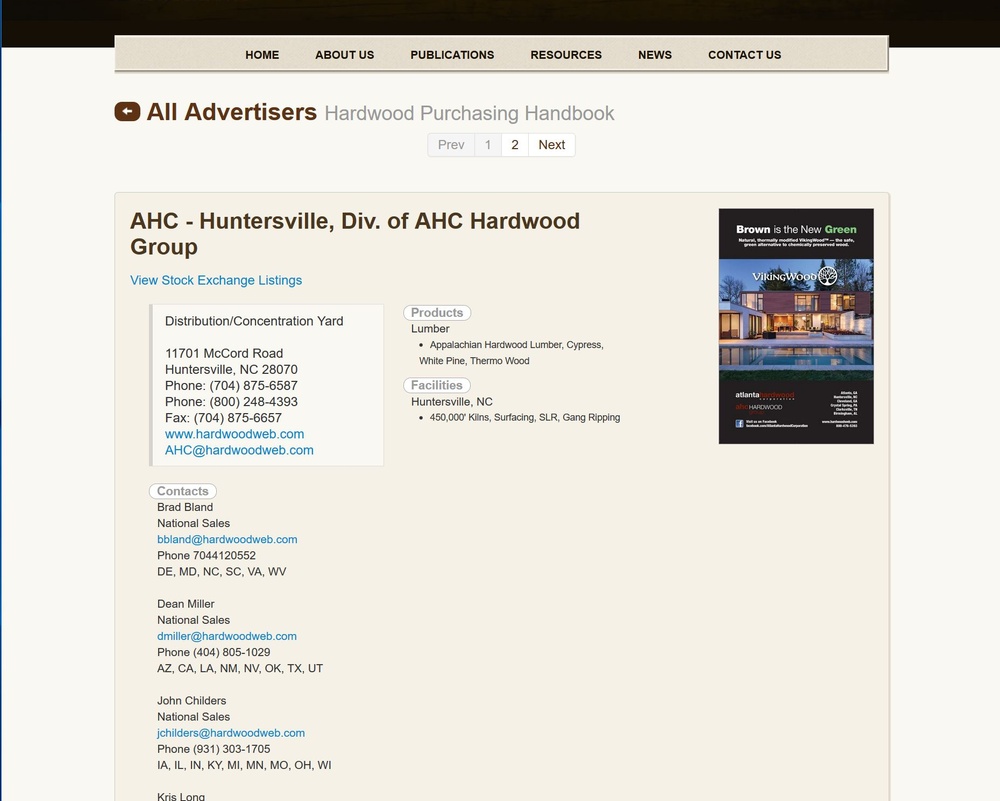Click contact name Kris Long
This screenshot has height=801, width=1000.
pos(180,797)
